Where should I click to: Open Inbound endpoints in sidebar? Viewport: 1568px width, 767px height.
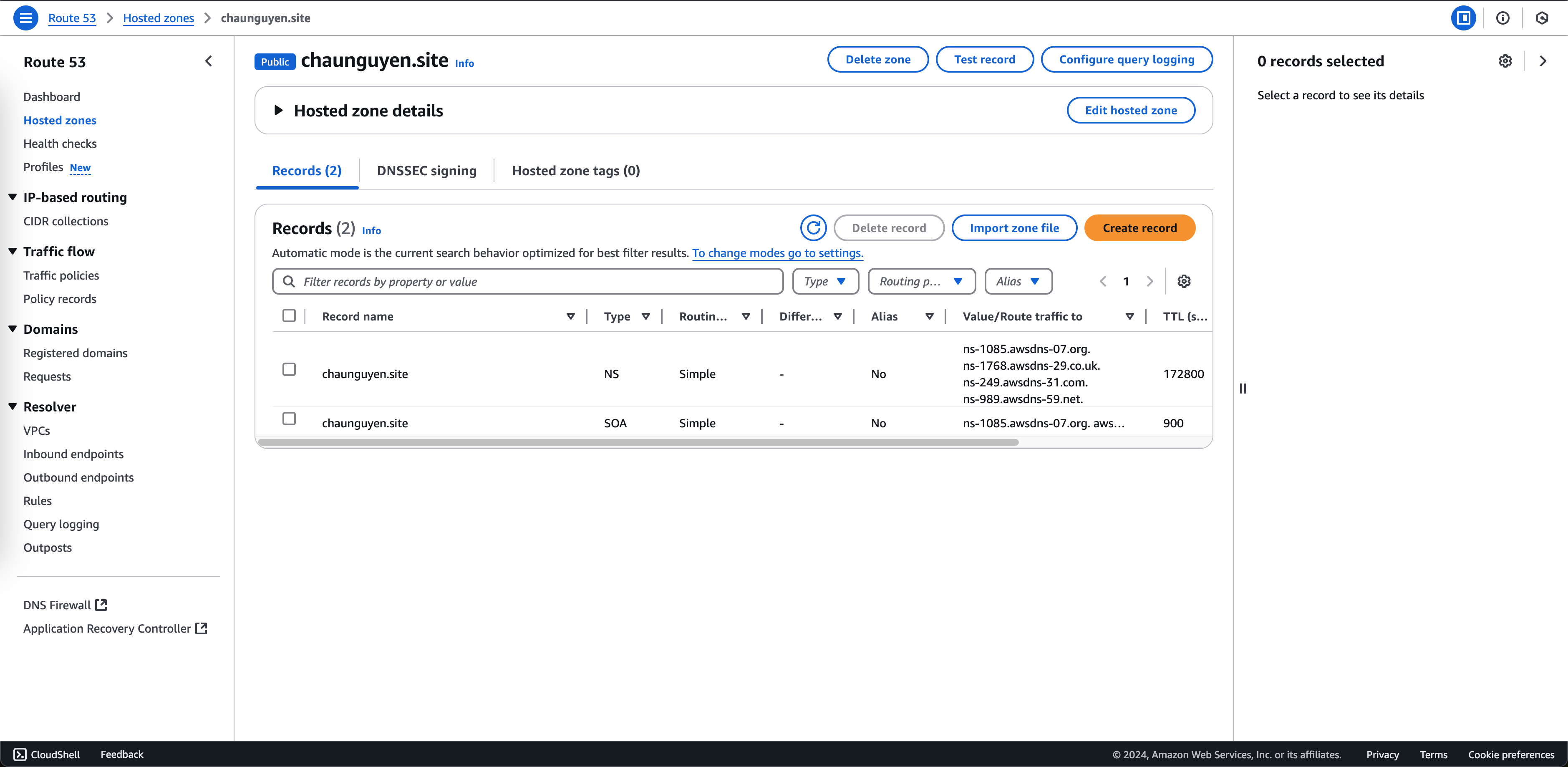tap(73, 454)
